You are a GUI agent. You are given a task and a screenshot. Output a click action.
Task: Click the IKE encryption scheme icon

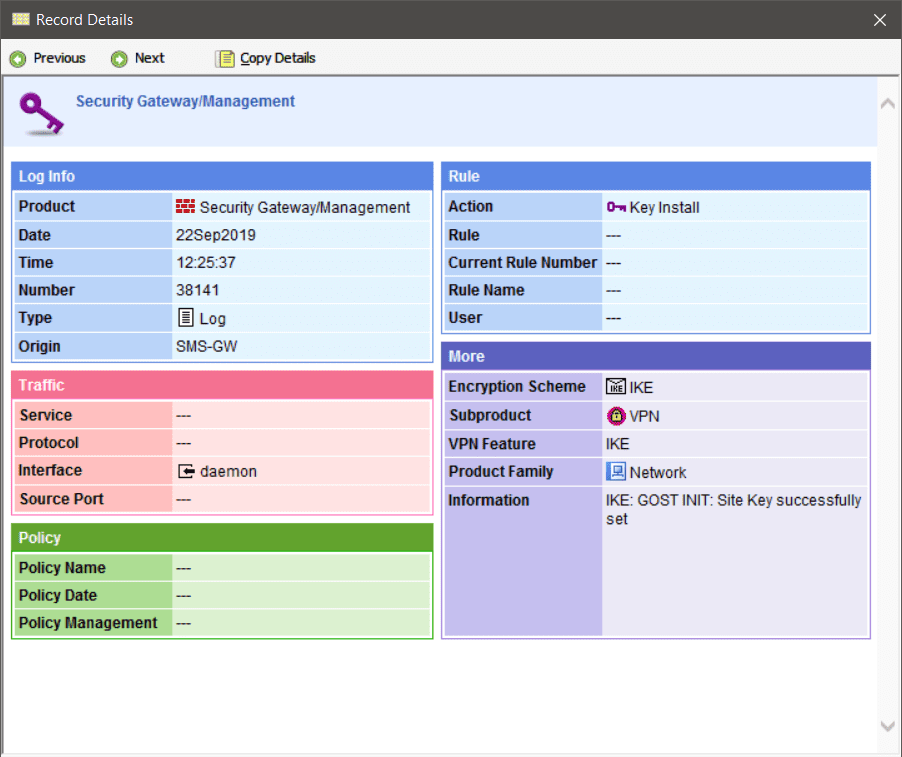[616, 387]
